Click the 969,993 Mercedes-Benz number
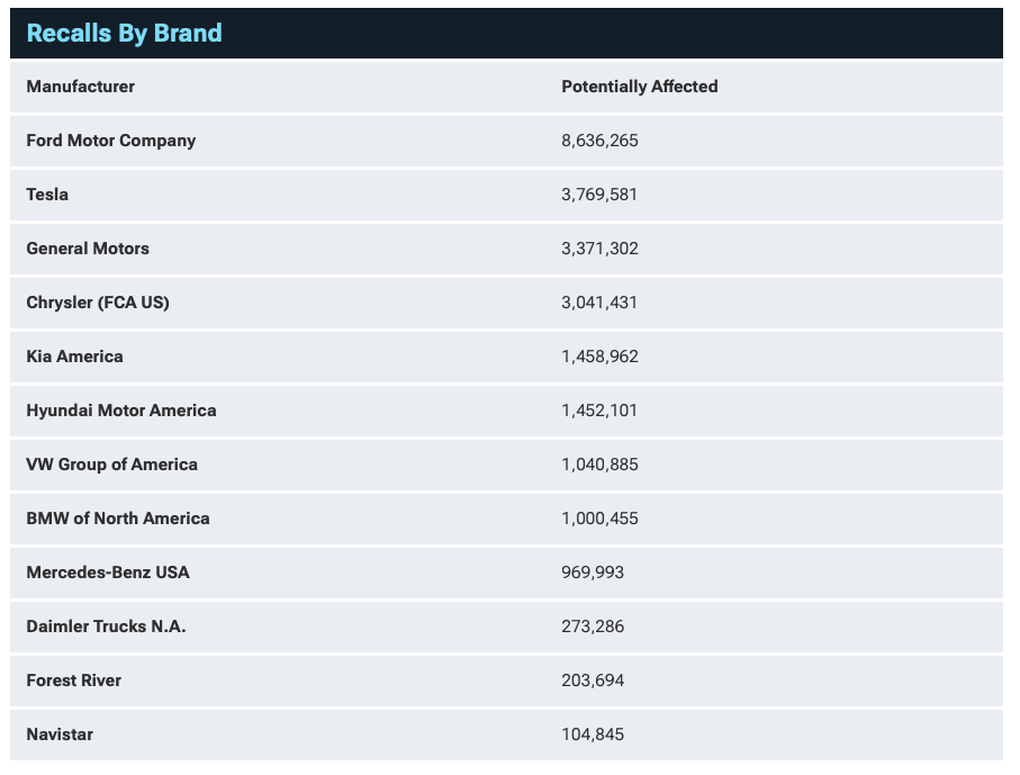The image size is (1020, 775). click(592, 573)
